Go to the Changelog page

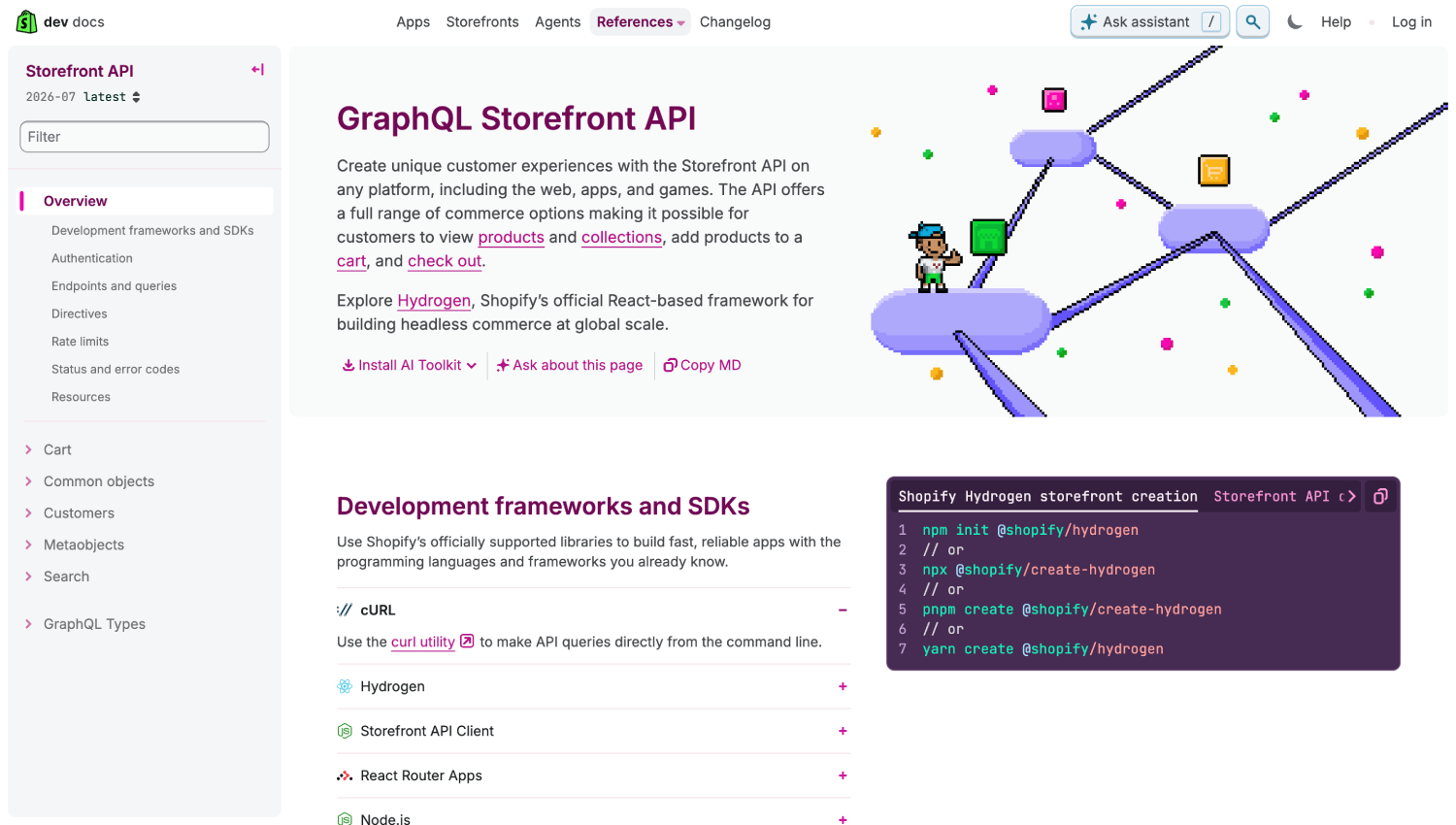[735, 21]
